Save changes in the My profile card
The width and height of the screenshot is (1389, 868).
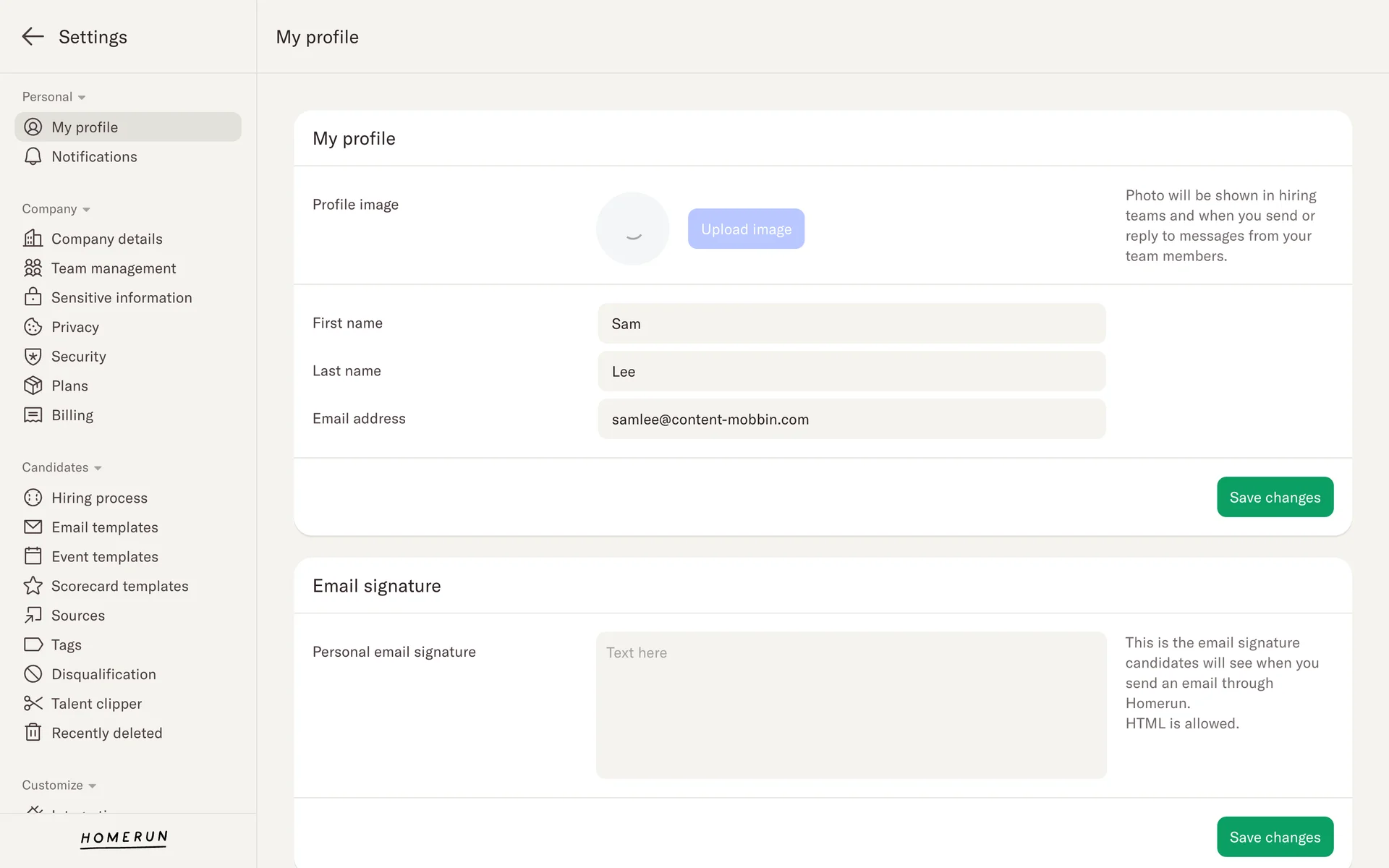click(1275, 497)
